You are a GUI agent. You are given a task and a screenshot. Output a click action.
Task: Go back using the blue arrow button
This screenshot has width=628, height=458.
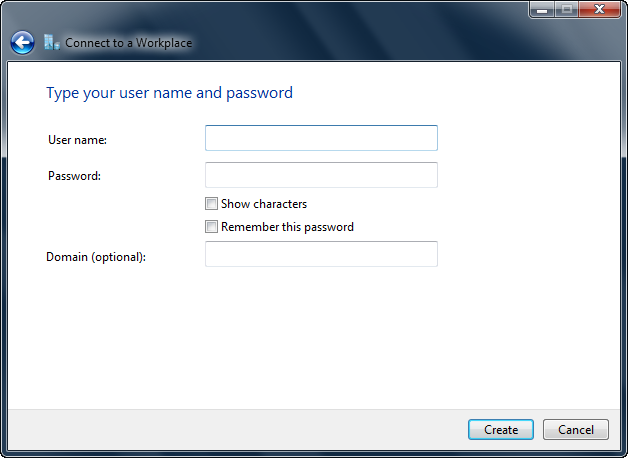[x=22, y=43]
